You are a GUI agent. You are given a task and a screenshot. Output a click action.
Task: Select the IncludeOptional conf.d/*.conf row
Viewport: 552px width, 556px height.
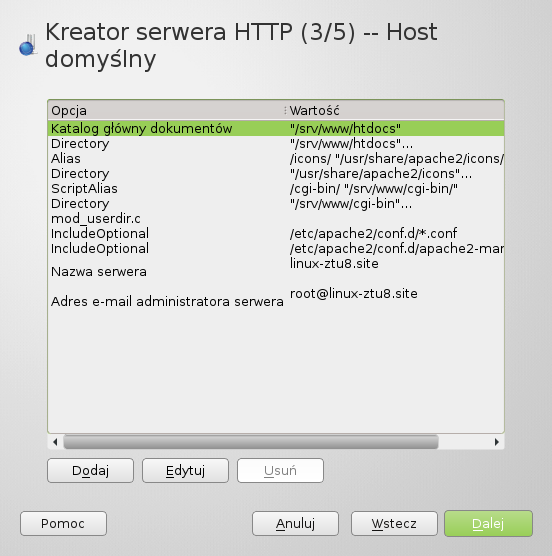click(x=276, y=233)
